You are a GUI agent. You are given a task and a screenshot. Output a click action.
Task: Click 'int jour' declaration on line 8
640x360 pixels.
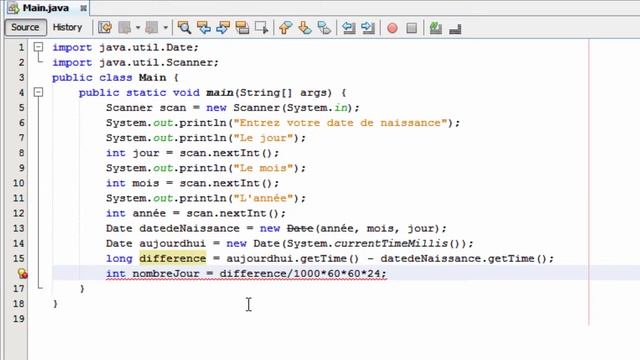(x=133, y=153)
